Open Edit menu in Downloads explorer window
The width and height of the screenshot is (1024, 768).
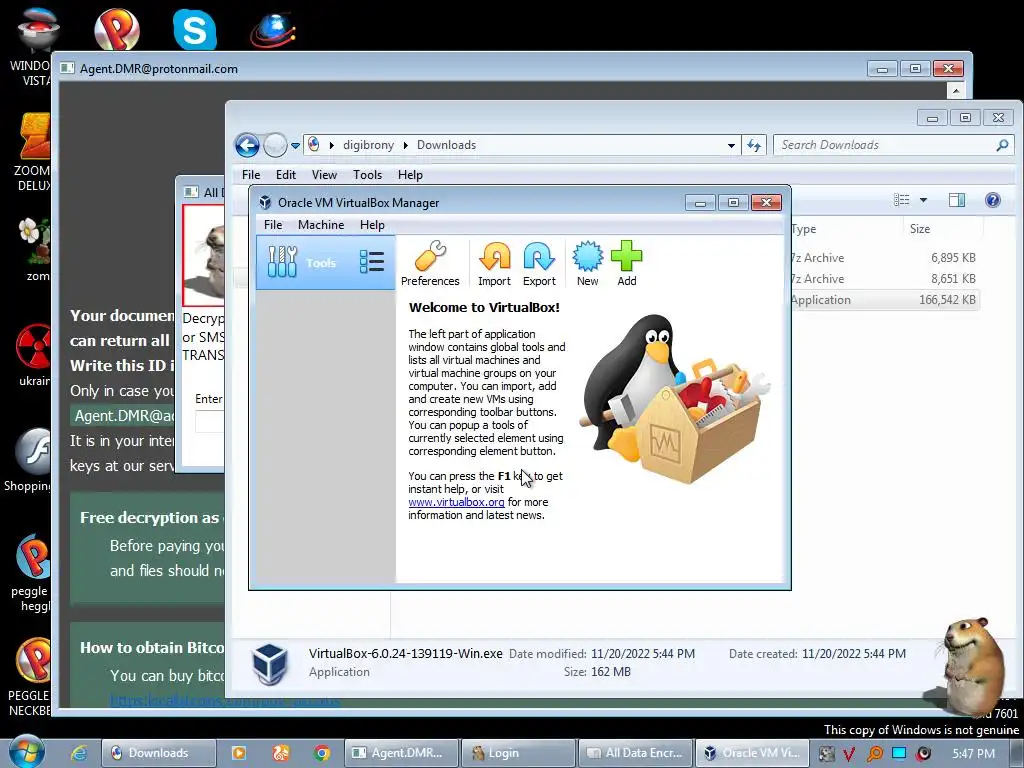(x=285, y=175)
